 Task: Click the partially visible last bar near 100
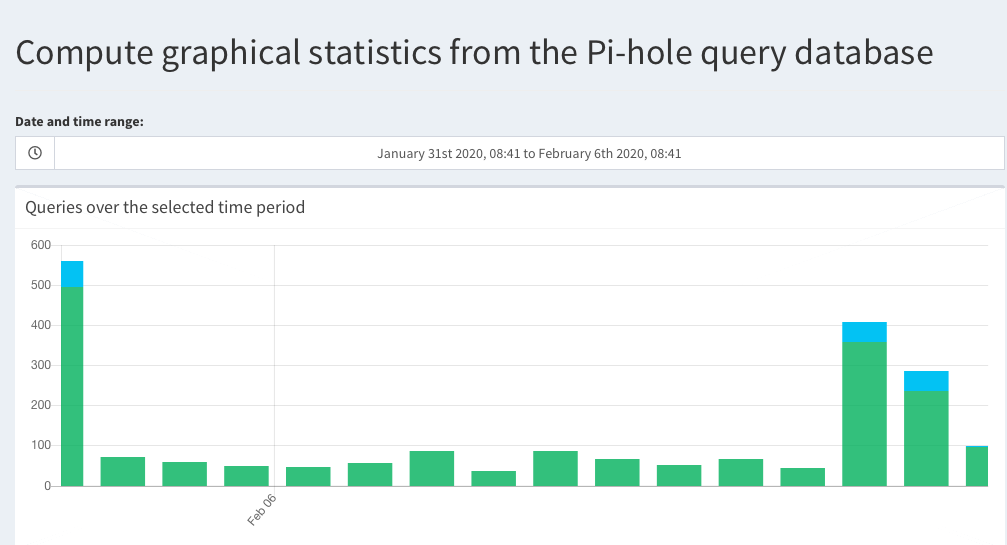pyautogui.click(x=977, y=466)
